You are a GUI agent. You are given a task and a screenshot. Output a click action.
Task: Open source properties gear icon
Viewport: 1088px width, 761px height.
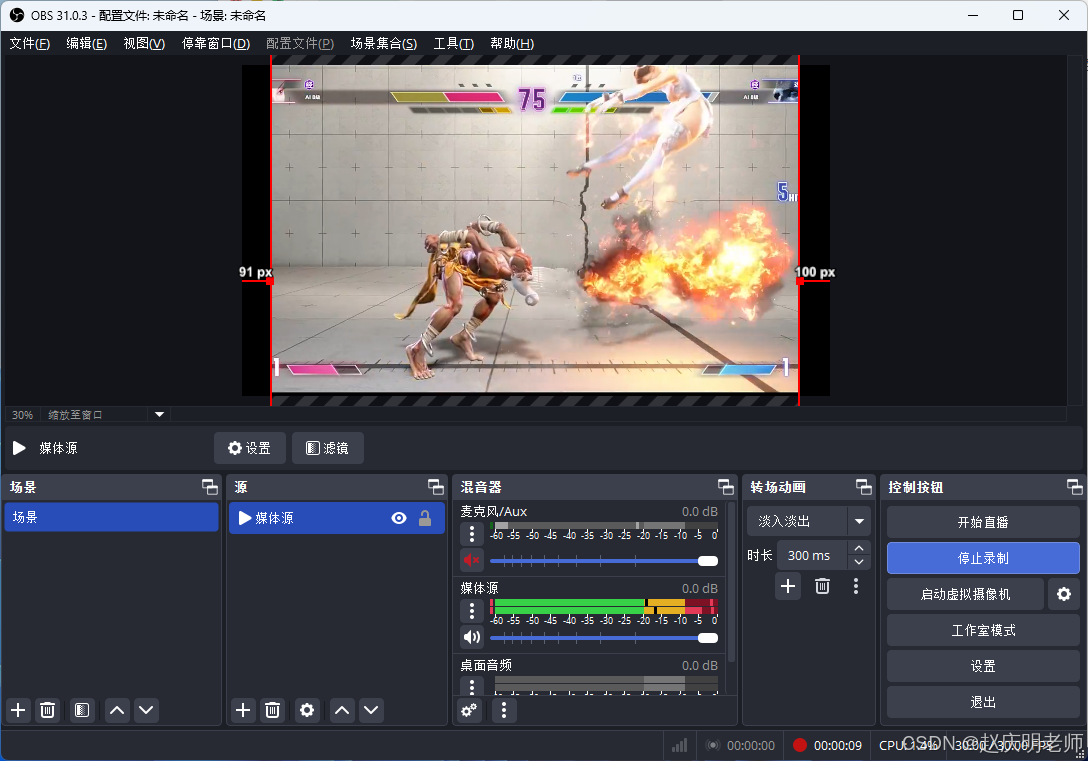(307, 710)
